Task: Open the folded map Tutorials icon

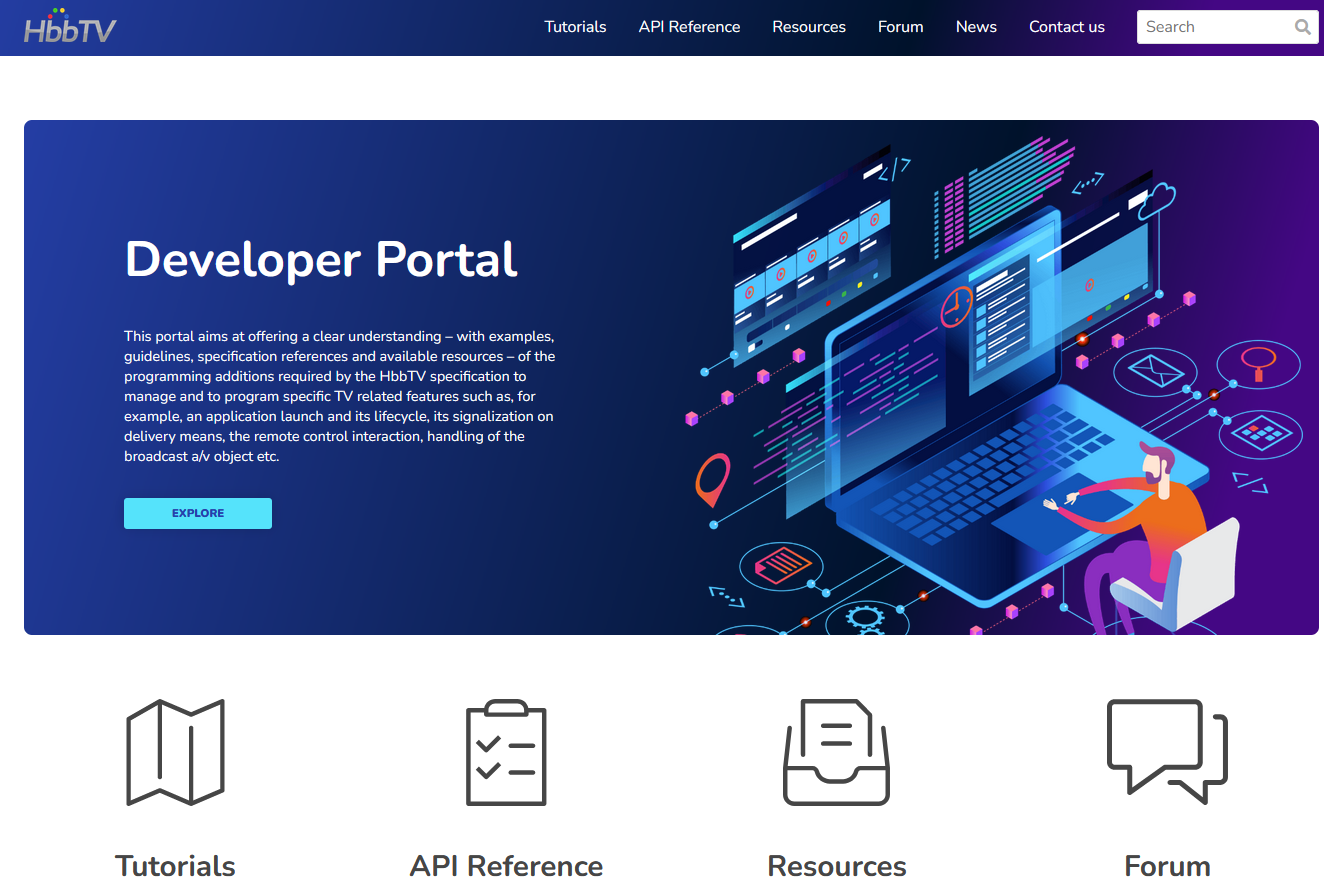Action: [x=175, y=752]
